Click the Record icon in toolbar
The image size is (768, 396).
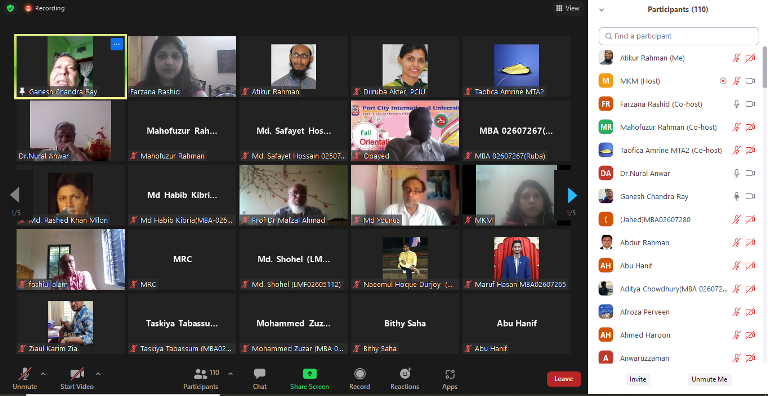pos(360,374)
